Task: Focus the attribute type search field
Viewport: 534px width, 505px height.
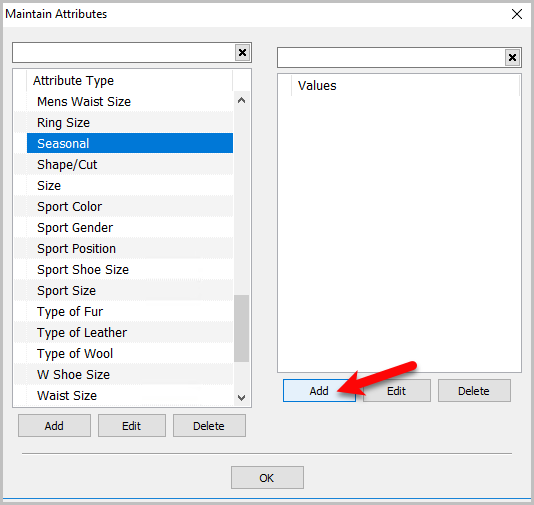Action: click(x=124, y=53)
